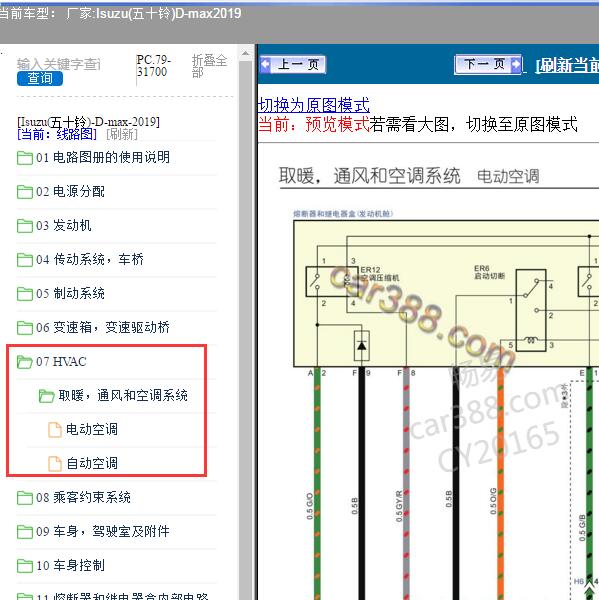Viewport: 599px width, 600px height.
Task: Expand 10 车身控制 tree item
Action: (70, 566)
